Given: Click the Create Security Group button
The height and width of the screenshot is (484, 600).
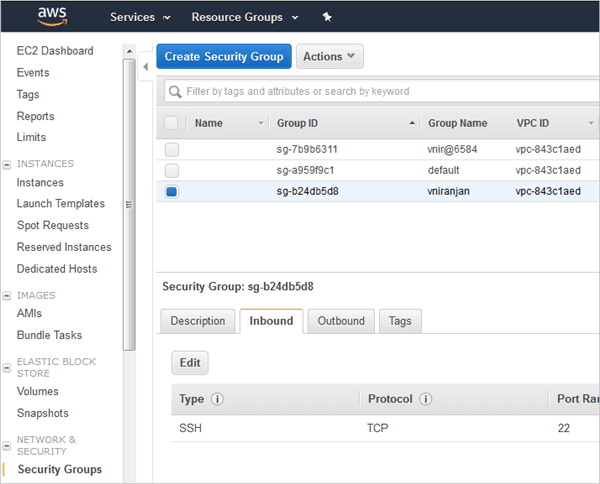Looking at the screenshot, I should coord(224,57).
